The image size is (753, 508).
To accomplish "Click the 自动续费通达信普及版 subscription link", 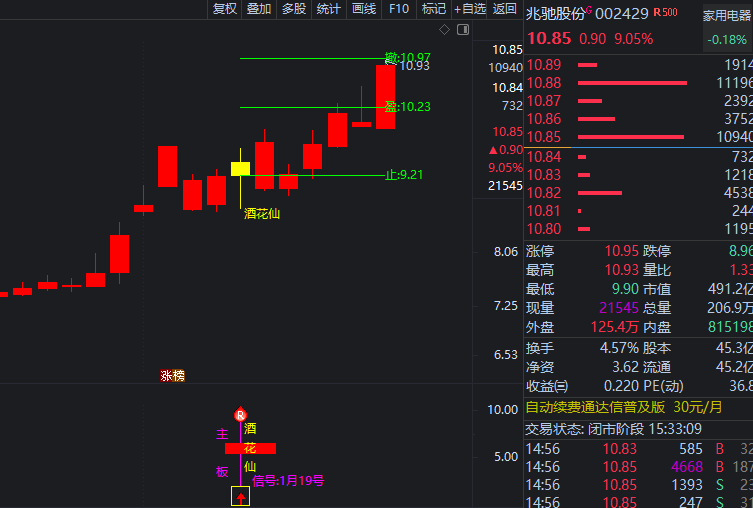I will point(595,407).
